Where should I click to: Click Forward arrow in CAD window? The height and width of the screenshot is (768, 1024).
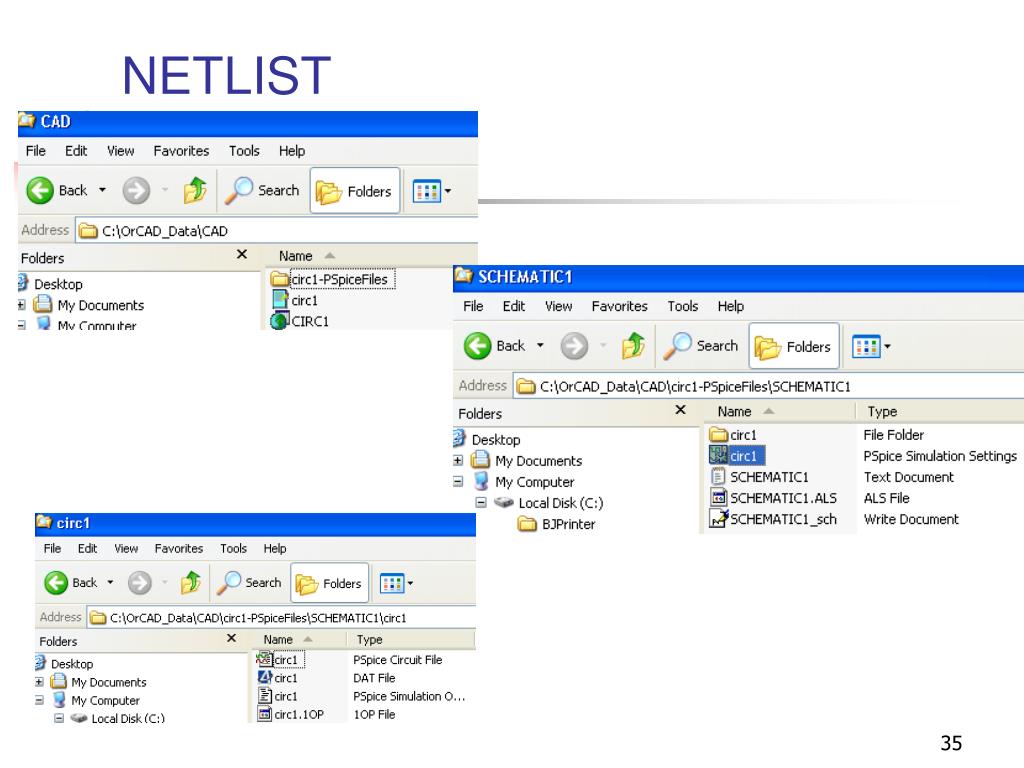pyautogui.click(x=136, y=191)
